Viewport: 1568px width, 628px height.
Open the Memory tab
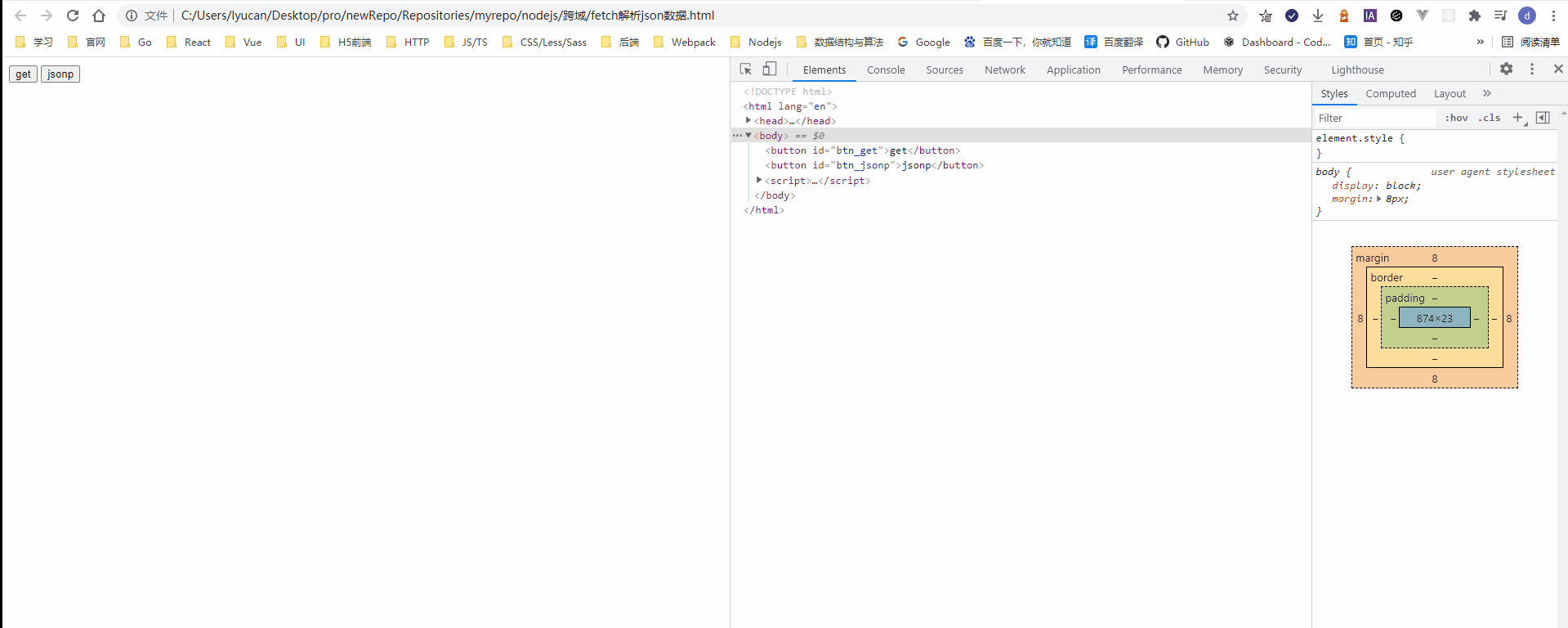coord(1223,70)
